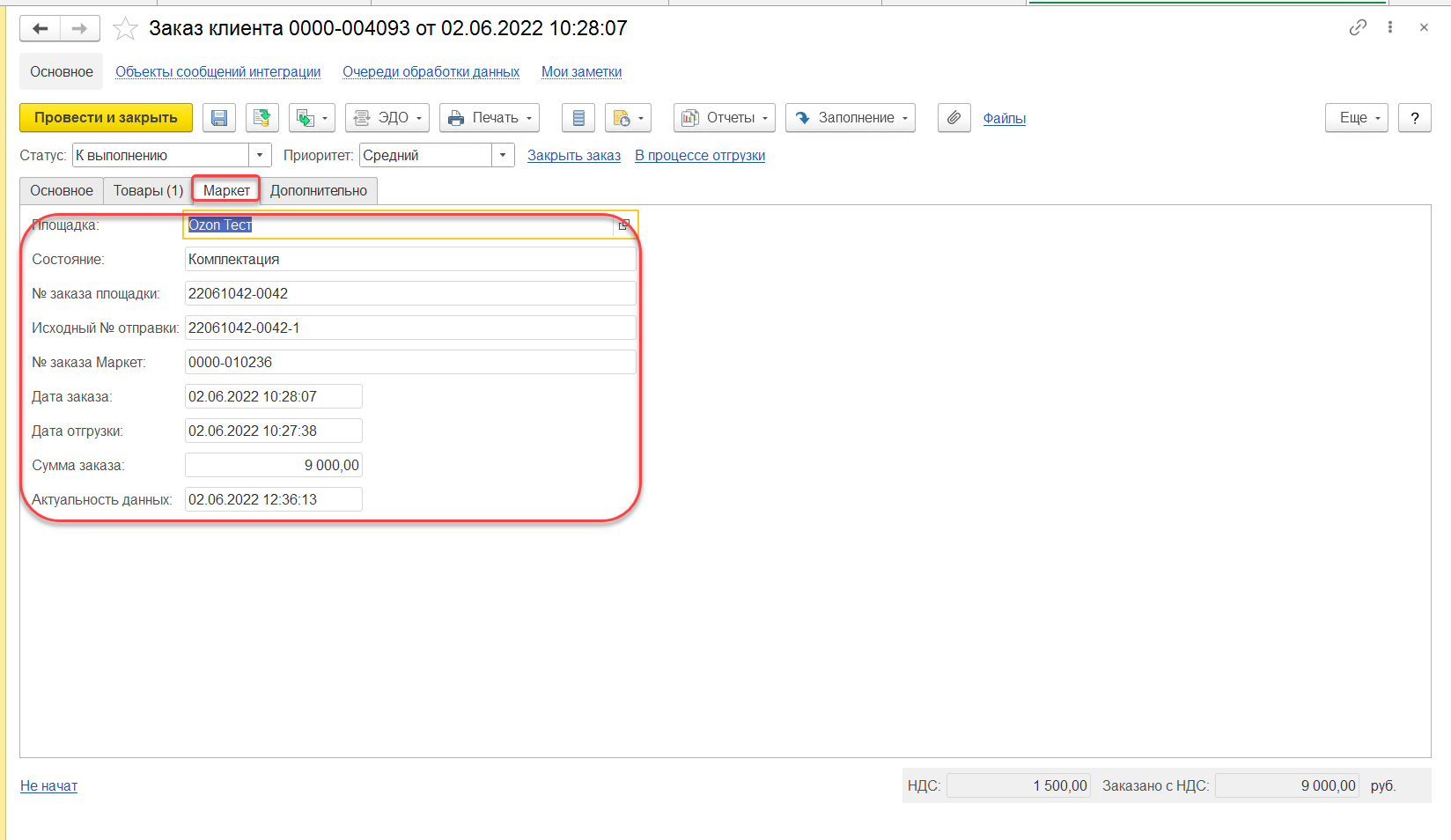Click the Не начат status link

pyautogui.click(x=49, y=786)
